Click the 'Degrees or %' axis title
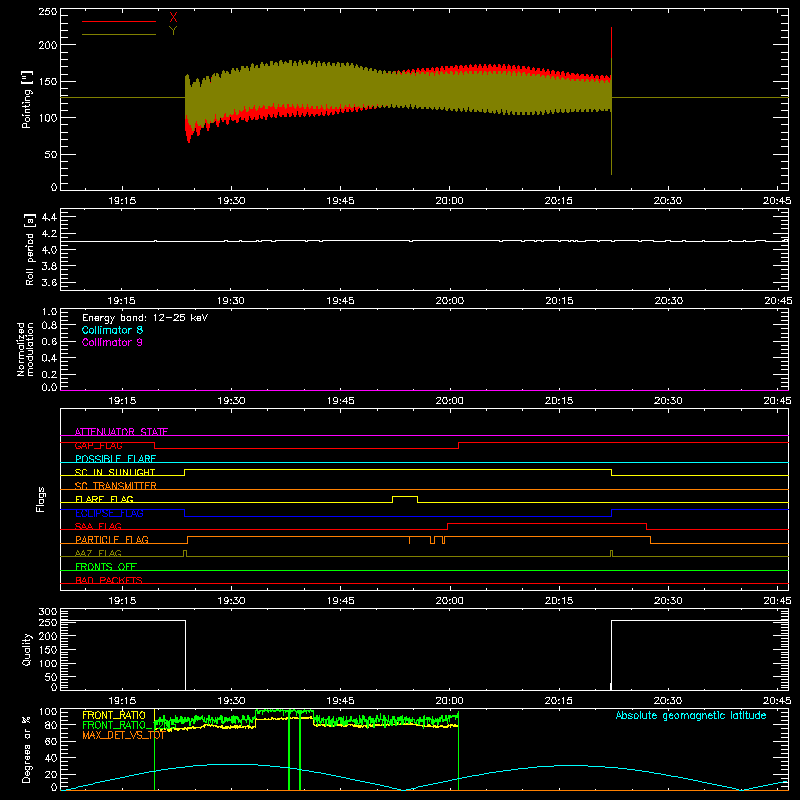Screen dimensions: 800x800 [x=27, y=749]
